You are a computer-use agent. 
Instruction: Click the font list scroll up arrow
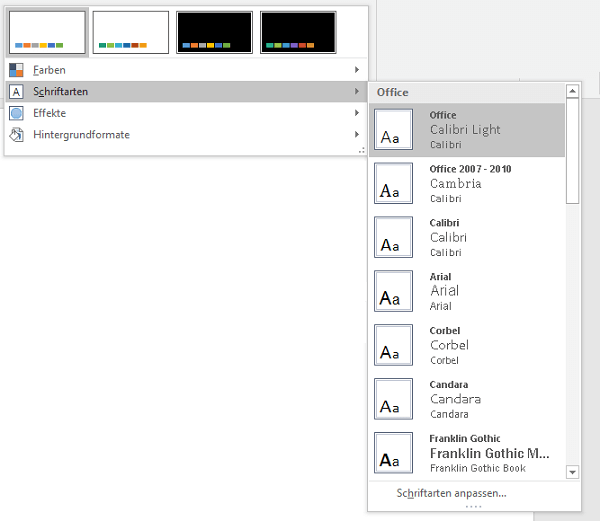[x=572, y=91]
